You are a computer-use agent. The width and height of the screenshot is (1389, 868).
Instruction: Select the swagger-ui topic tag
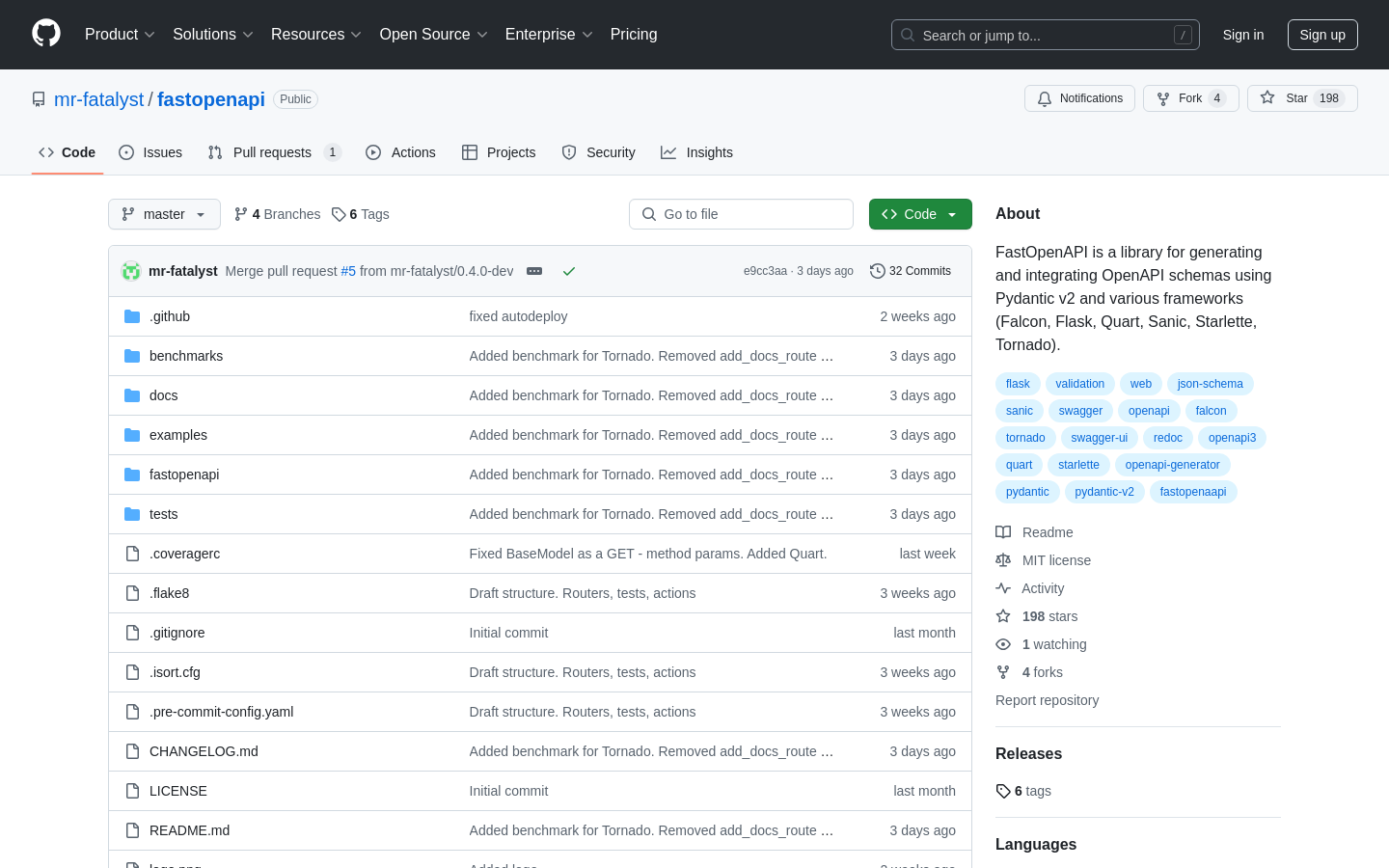coord(1099,438)
